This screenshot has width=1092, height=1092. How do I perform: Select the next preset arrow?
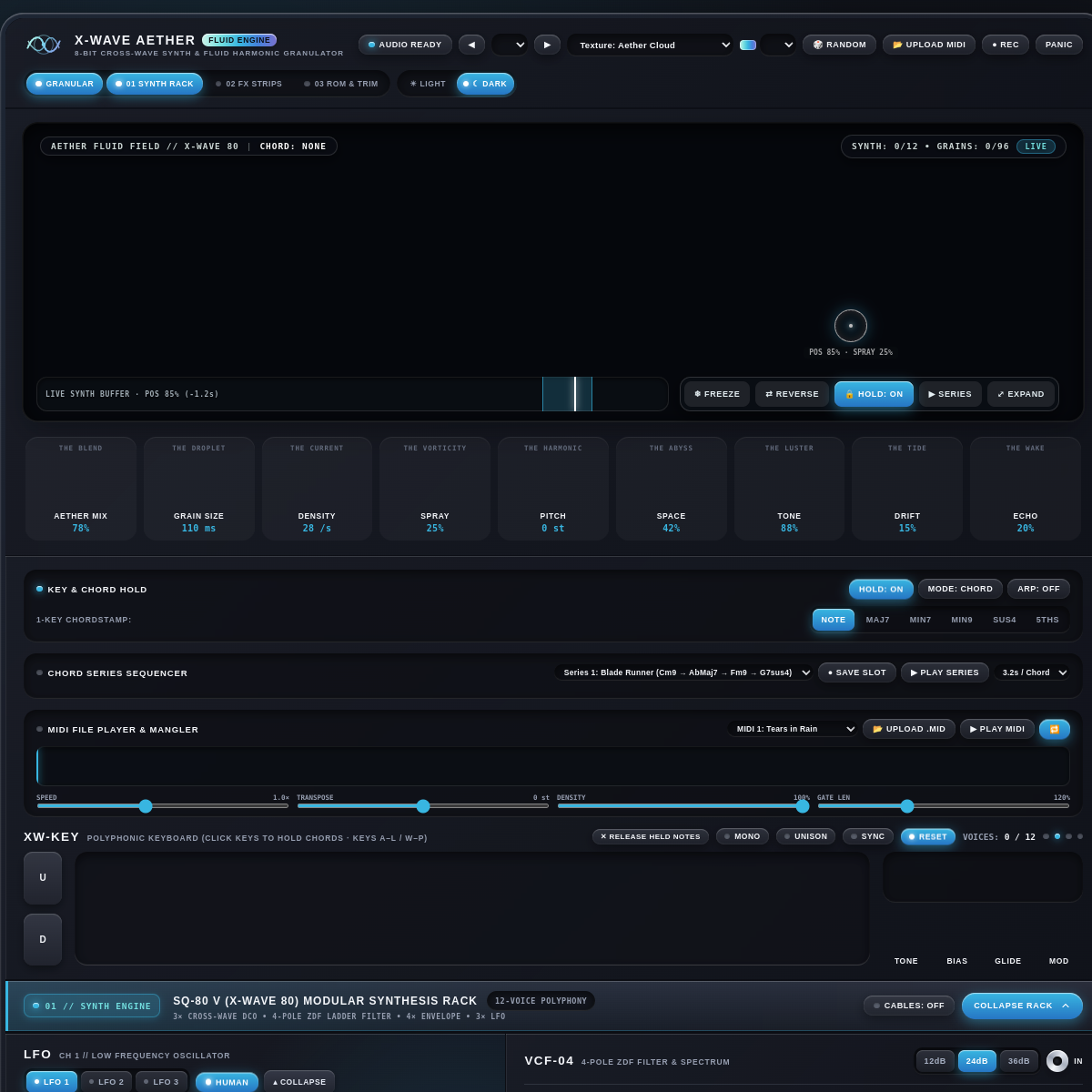(x=547, y=45)
